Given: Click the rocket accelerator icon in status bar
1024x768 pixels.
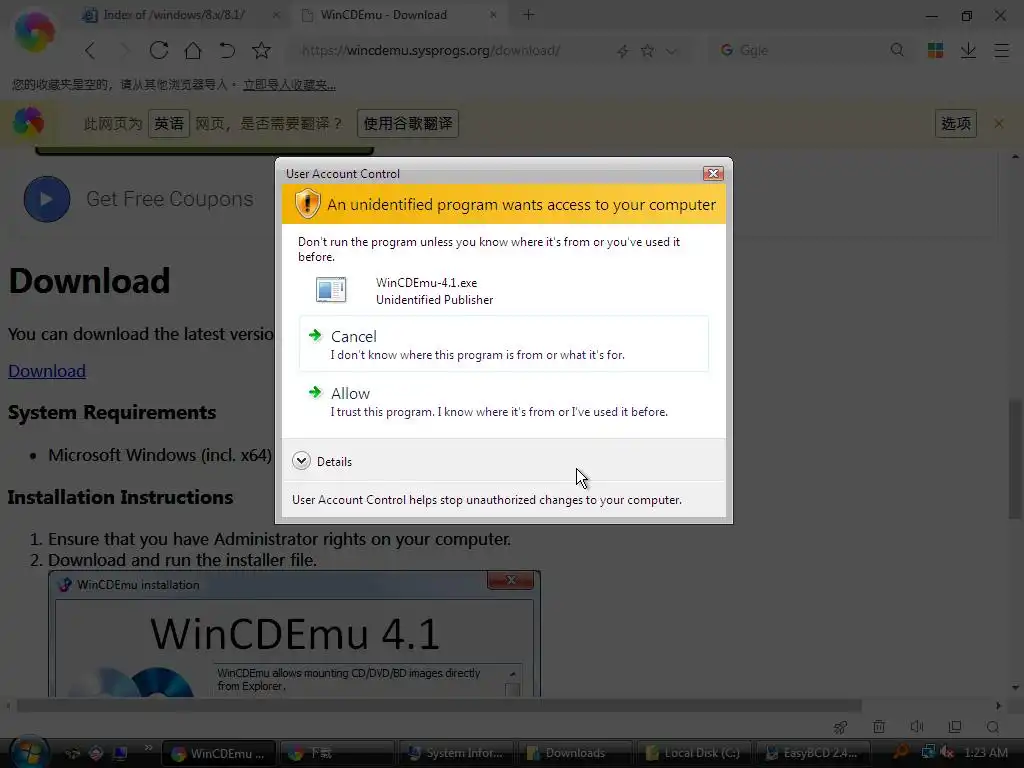Looking at the screenshot, I should click(x=840, y=727).
